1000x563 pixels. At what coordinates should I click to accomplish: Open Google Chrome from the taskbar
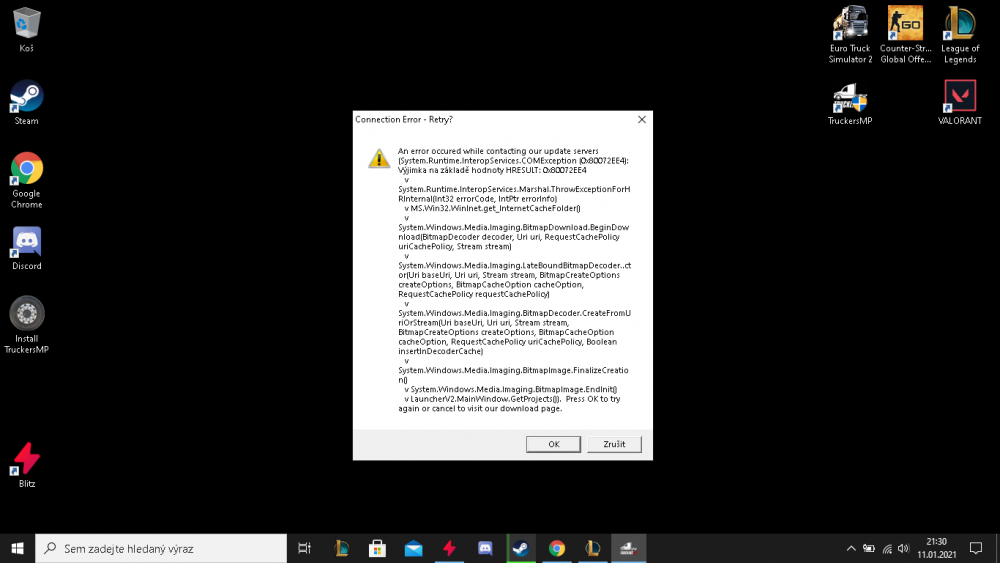point(557,548)
